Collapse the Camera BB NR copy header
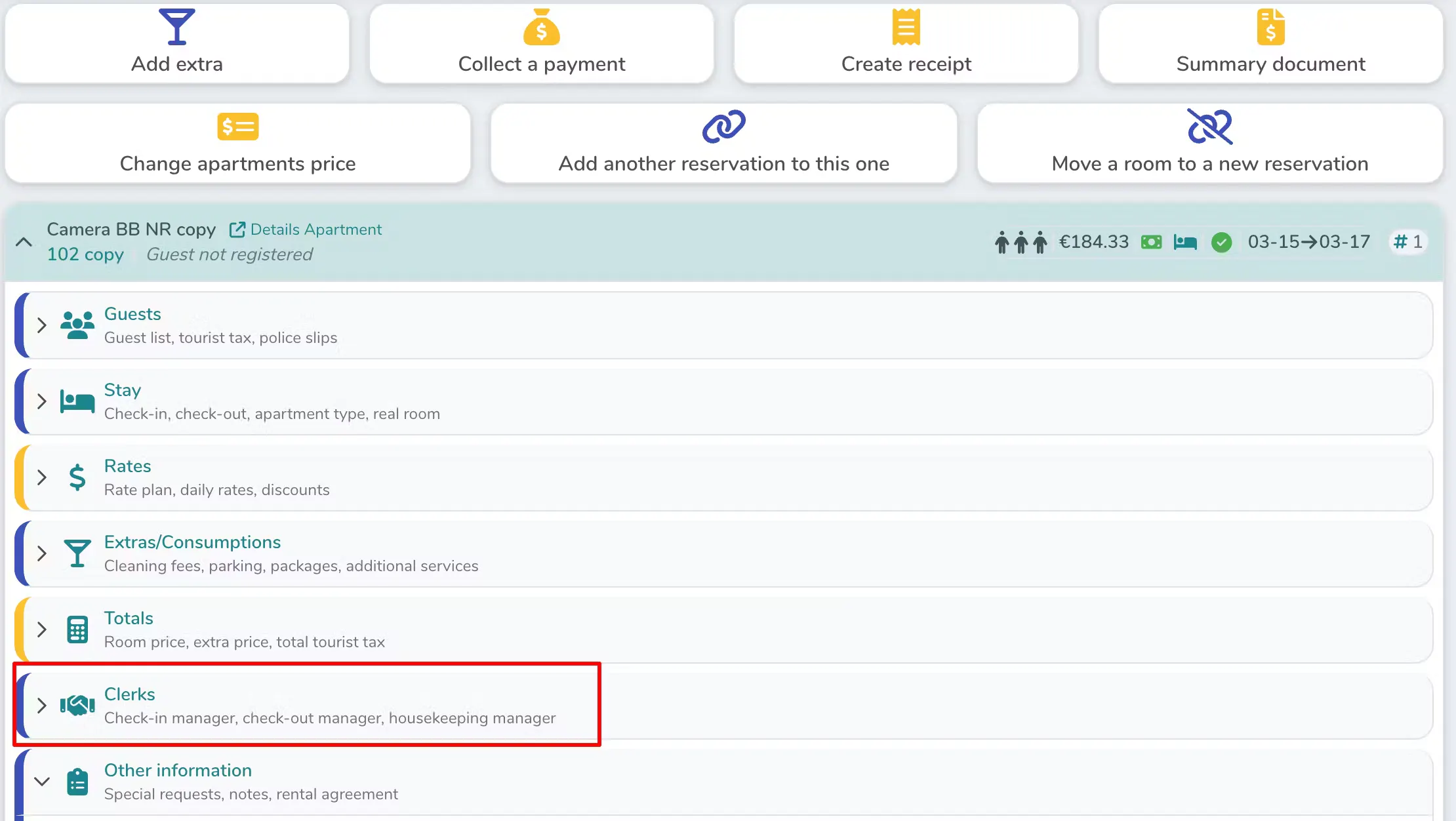Screen dimensions: 1456x821 coord(24,242)
